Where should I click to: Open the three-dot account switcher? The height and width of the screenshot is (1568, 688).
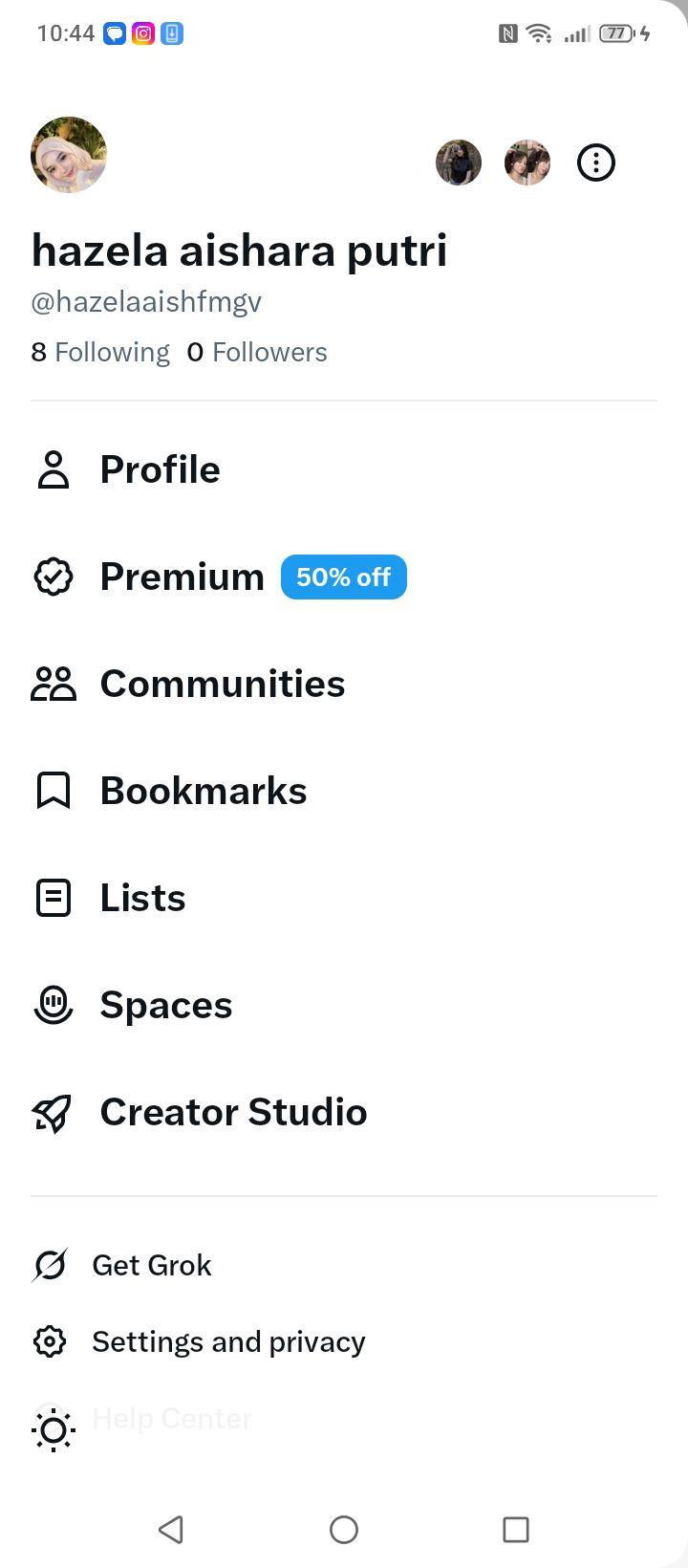(596, 163)
